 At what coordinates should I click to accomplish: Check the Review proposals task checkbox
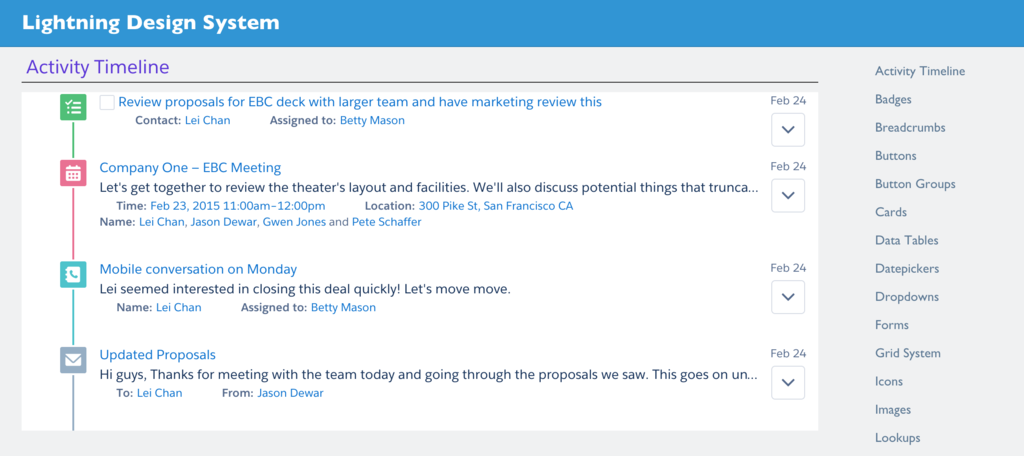(x=107, y=103)
